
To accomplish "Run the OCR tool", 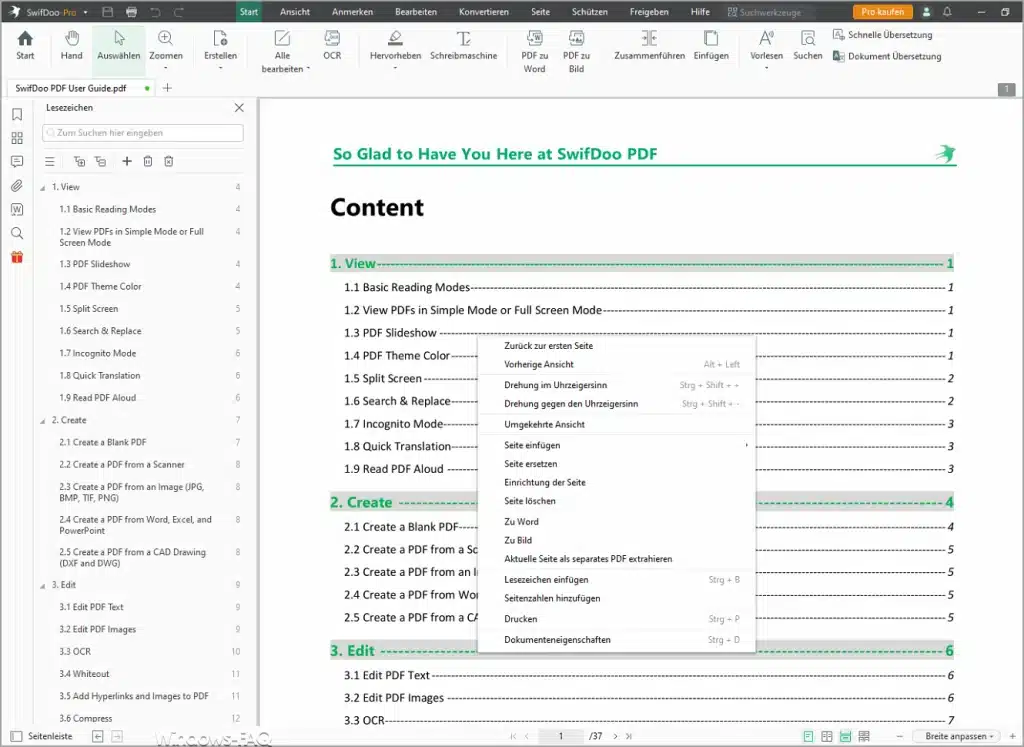I will (332, 46).
